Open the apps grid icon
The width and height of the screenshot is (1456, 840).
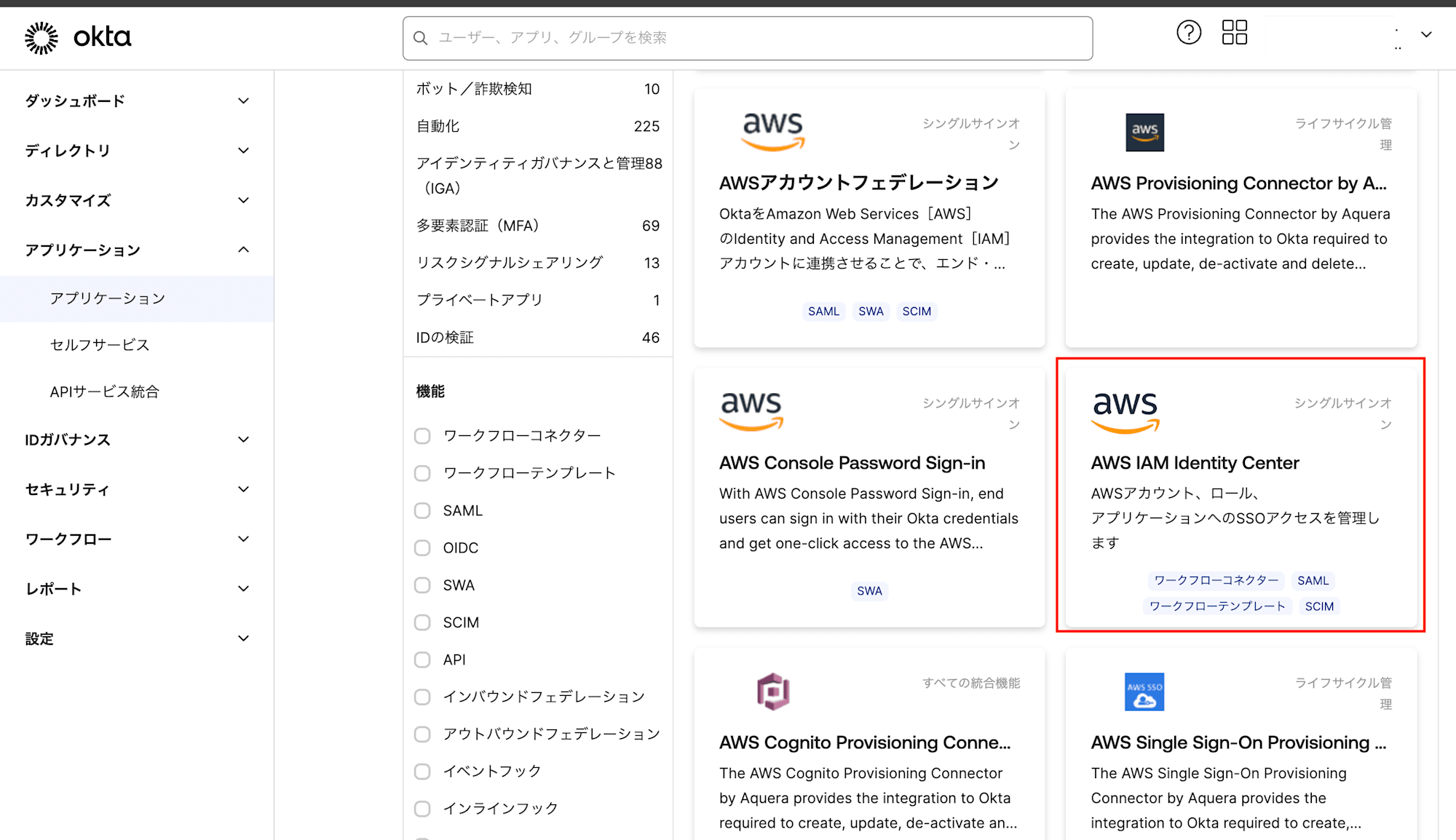tap(1235, 33)
